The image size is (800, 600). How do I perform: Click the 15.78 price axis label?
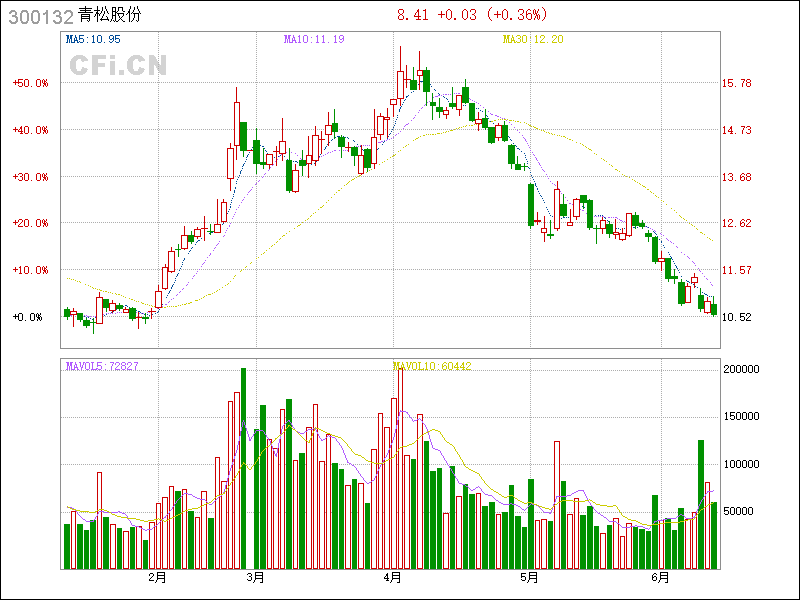(x=736, y=83)
